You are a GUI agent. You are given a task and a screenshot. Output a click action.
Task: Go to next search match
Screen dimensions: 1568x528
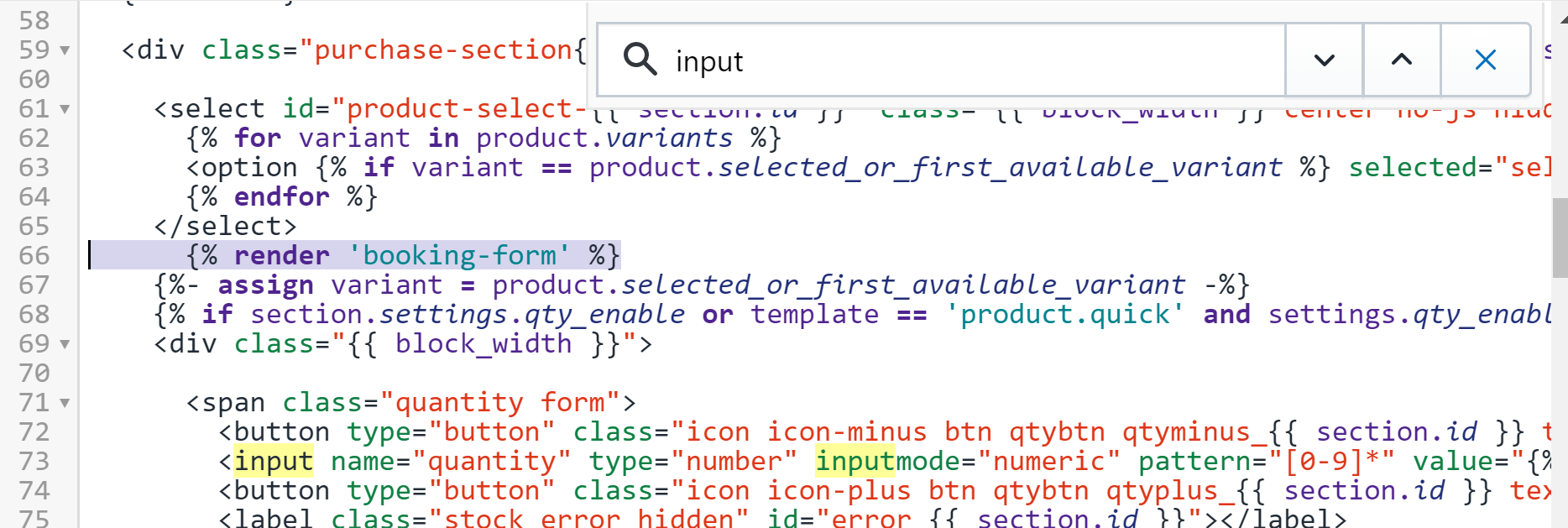click(1324, 60)
